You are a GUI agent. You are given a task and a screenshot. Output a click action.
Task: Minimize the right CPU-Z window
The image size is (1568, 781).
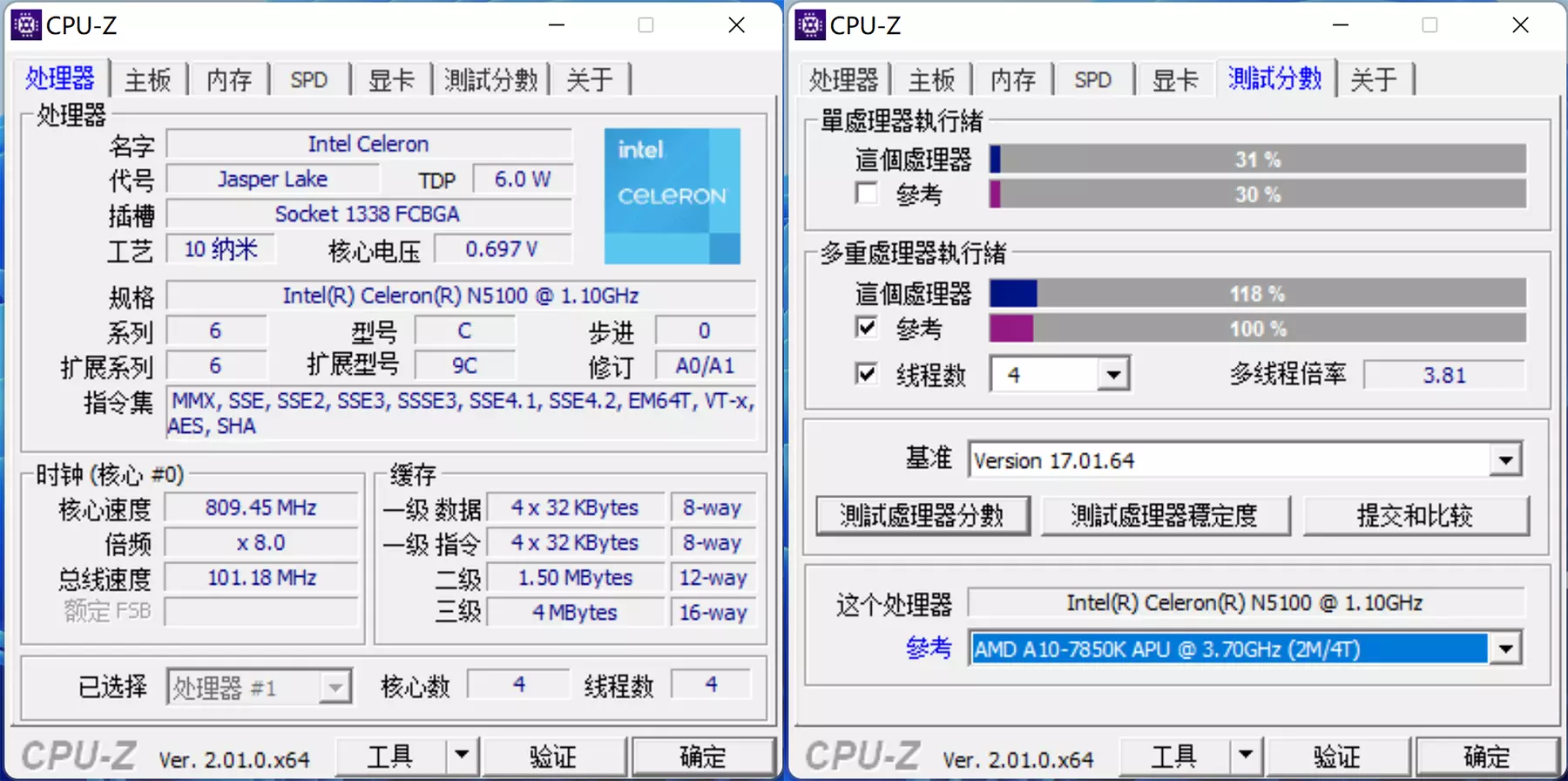[x=1341, y=25]
